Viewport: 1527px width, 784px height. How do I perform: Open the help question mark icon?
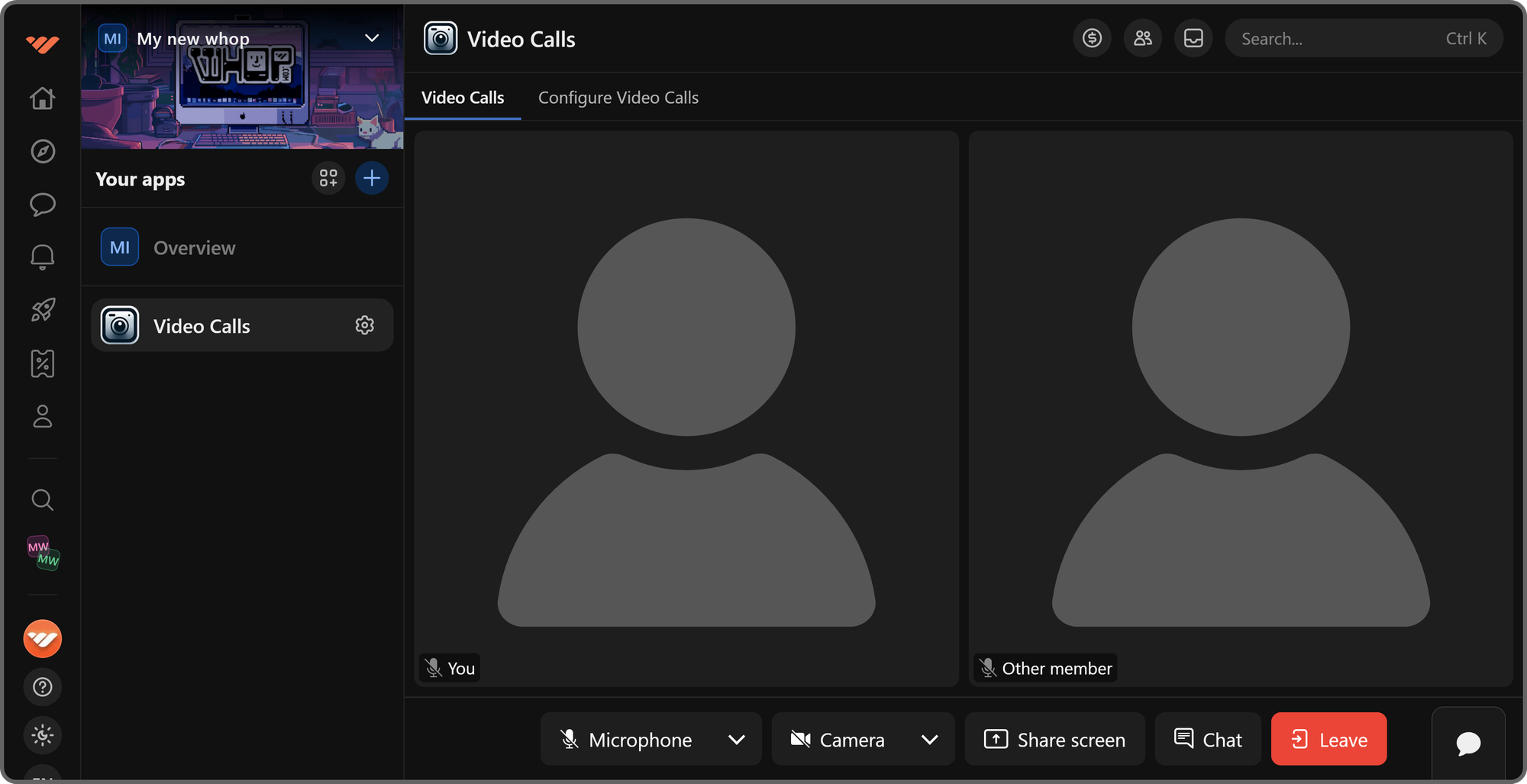tap(43, 686)
